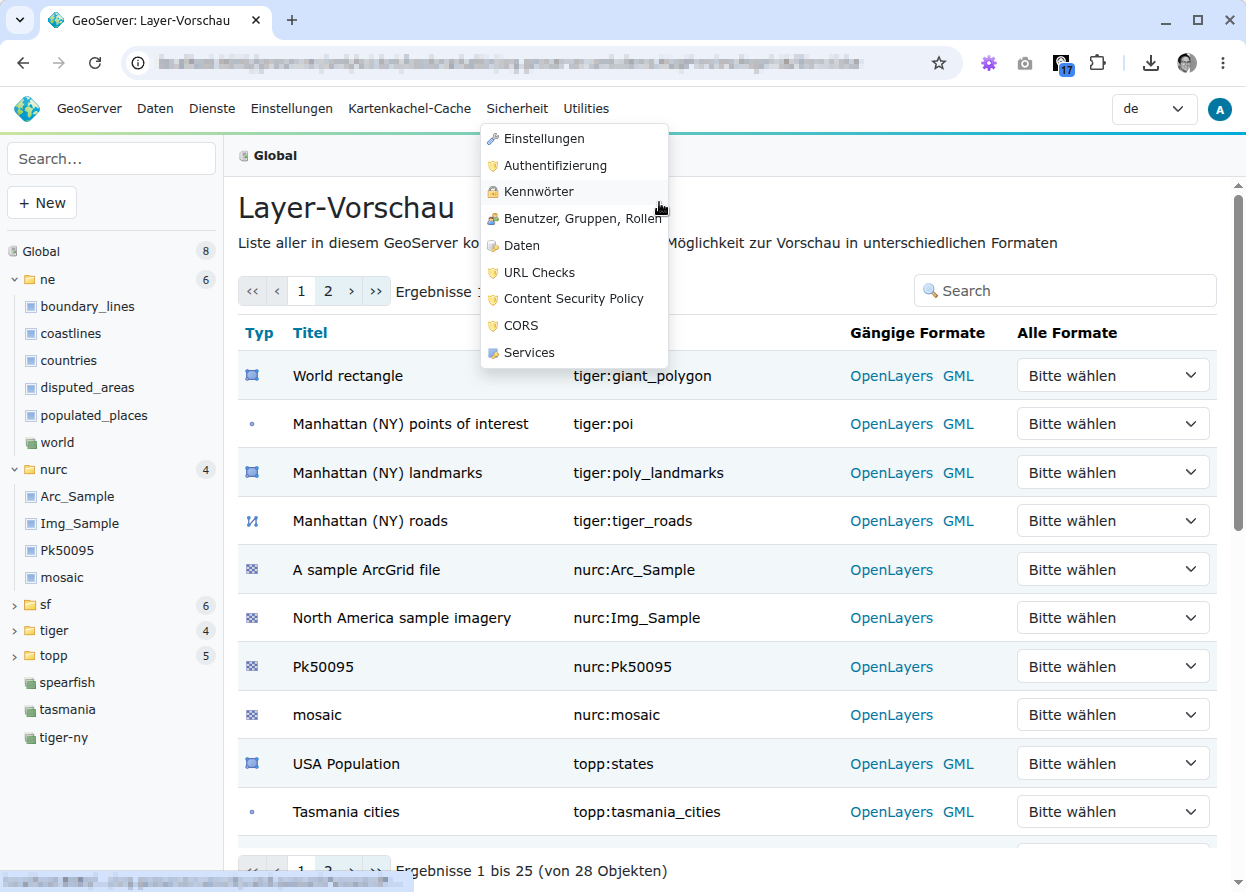Open the Daten top menu
The image size is (1246, 892).
155,109
